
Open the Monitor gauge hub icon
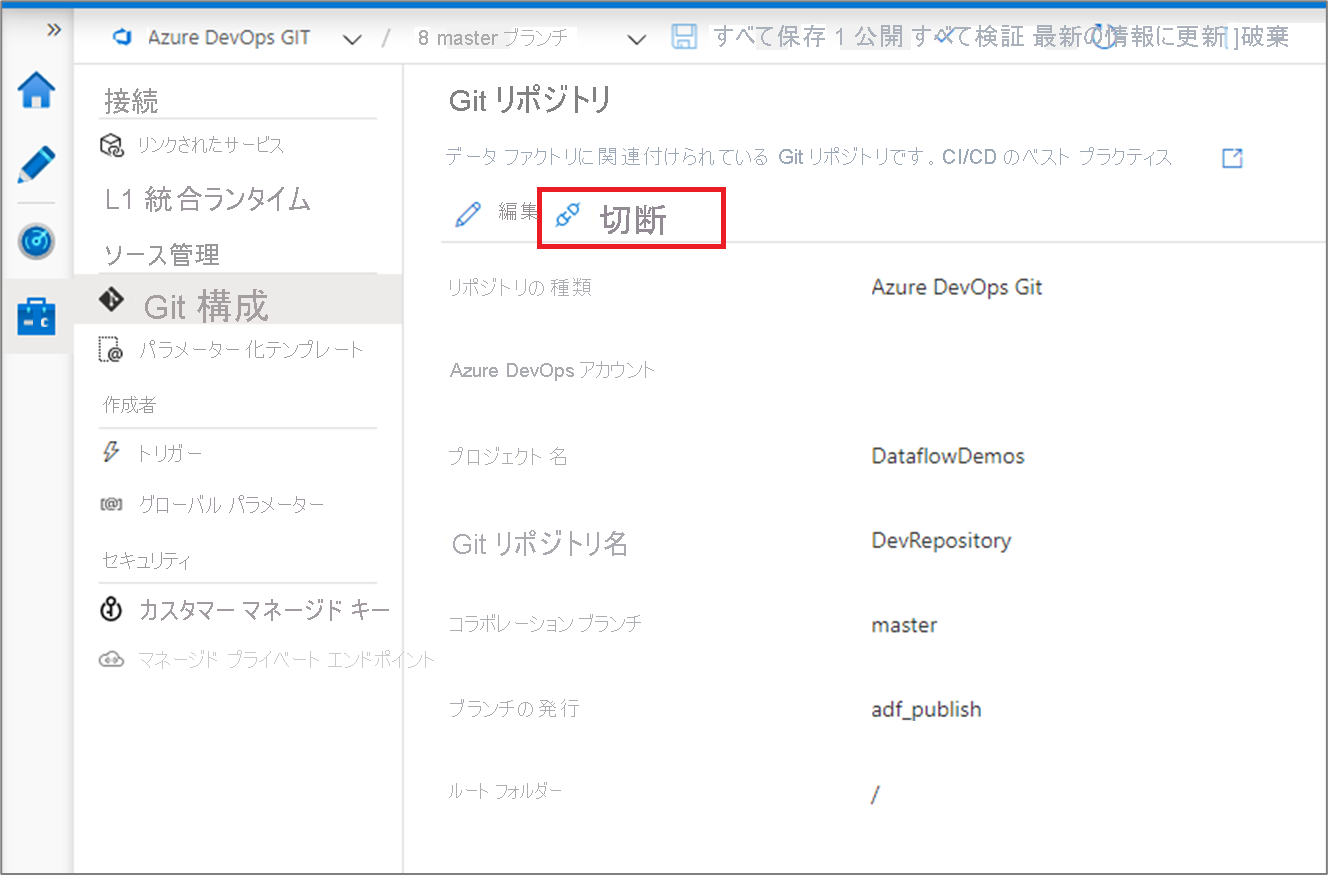tap(37, 240)
